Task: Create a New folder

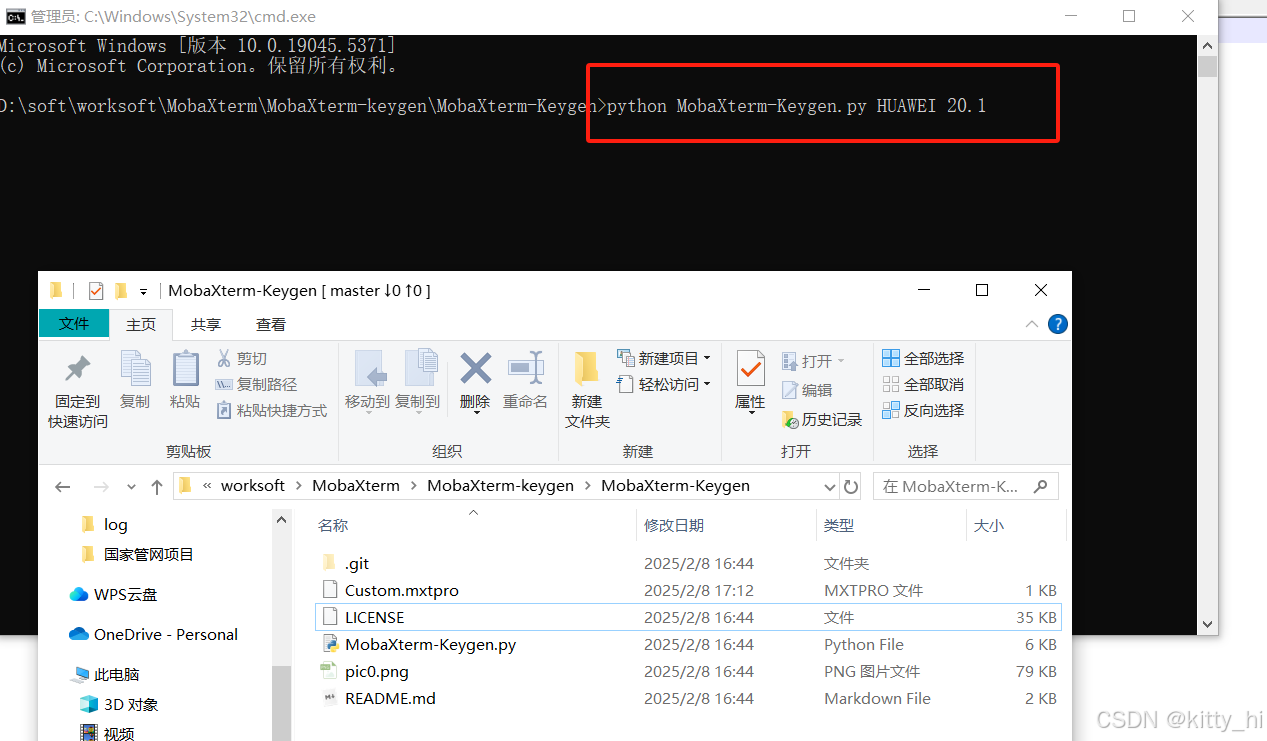Action: tap(587, 391)
